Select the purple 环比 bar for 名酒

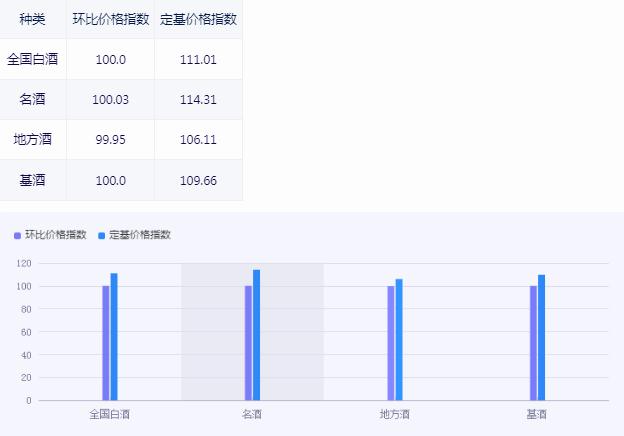click(248, 343)
